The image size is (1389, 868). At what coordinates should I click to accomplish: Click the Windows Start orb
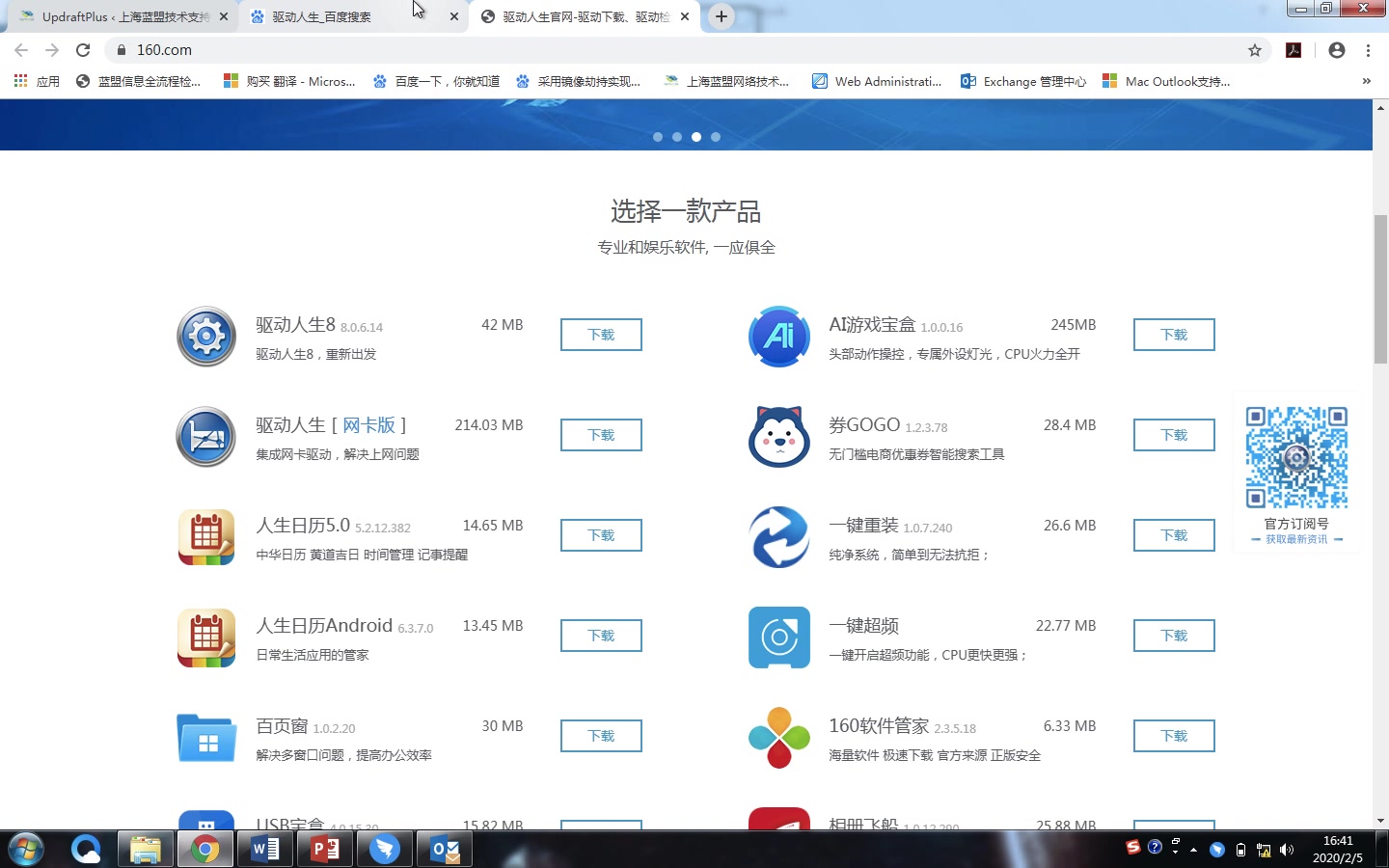[x=26, y=850]
